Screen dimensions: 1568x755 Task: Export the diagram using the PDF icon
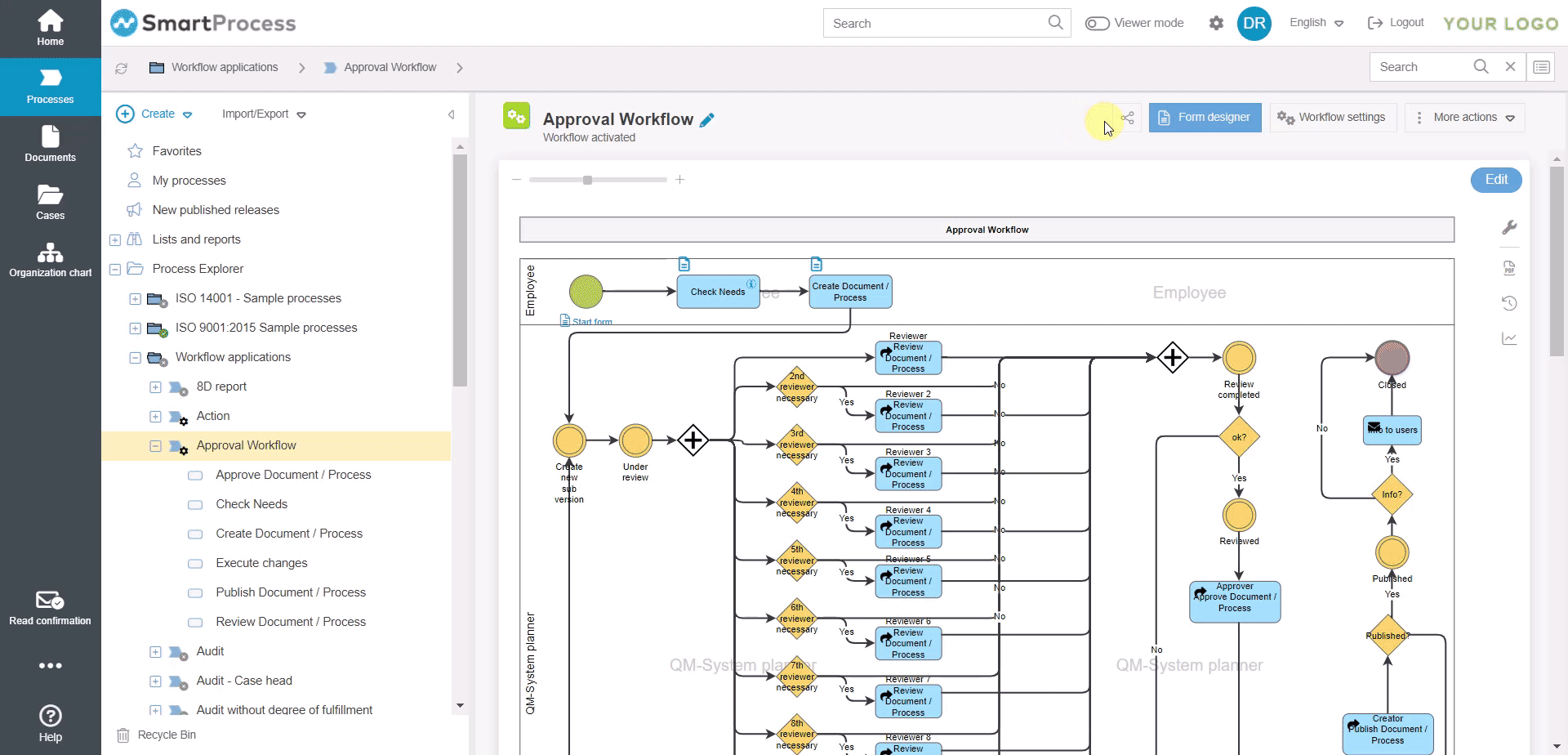[x=1509, y=268]
